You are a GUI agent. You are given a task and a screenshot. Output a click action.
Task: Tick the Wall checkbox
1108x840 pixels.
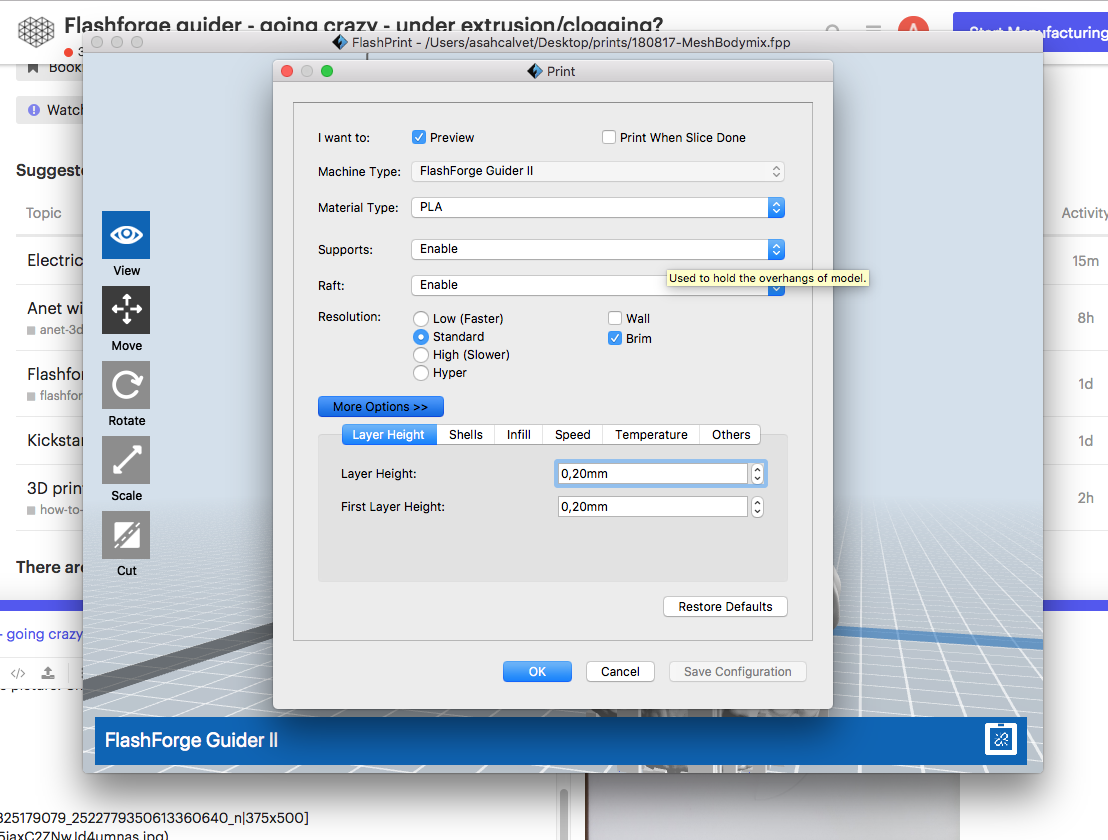click(615, 319)
